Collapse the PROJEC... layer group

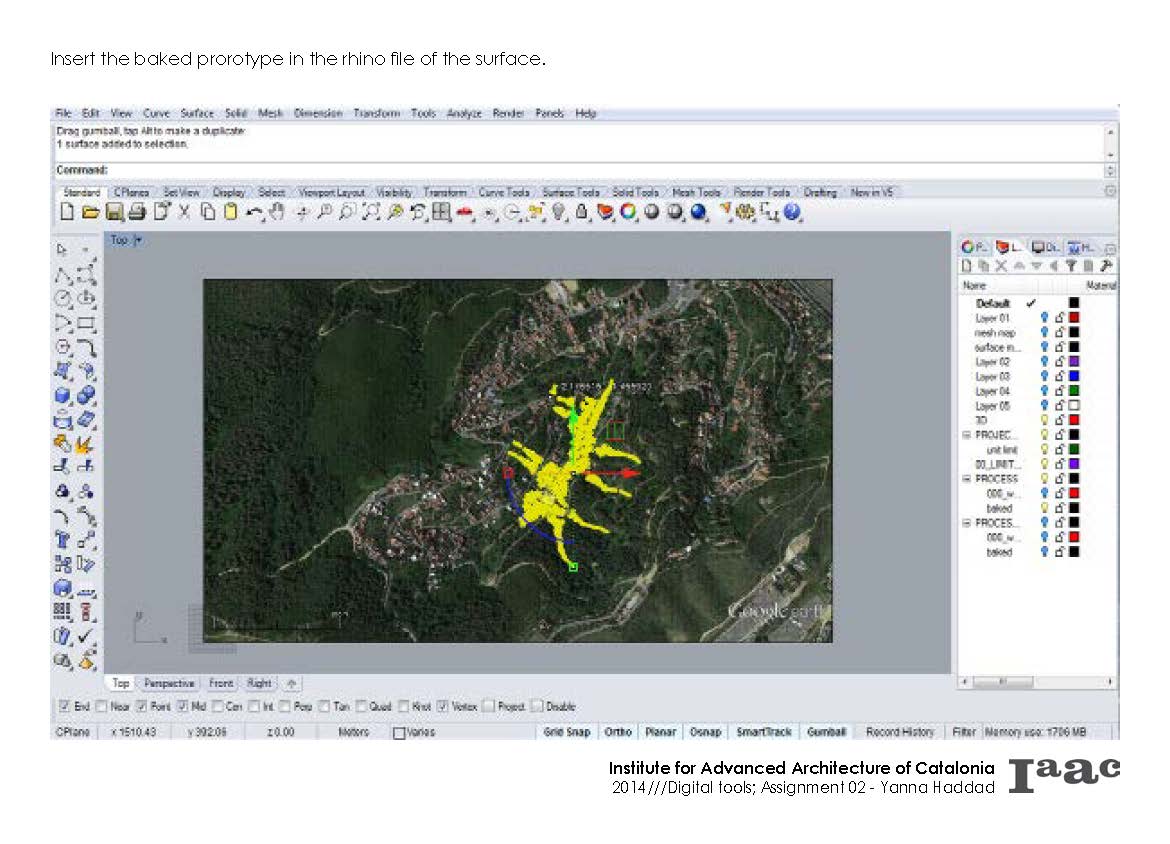[967, 435]
